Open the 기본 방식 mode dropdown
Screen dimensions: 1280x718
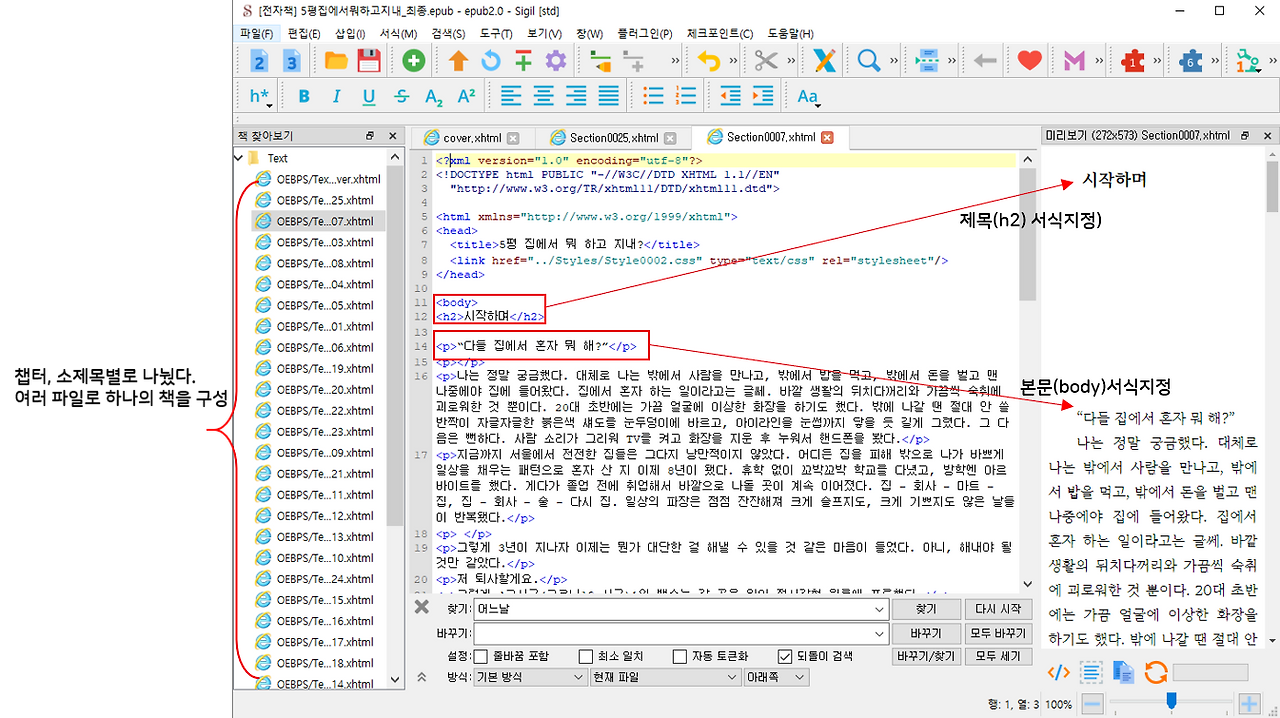(530, 677)
